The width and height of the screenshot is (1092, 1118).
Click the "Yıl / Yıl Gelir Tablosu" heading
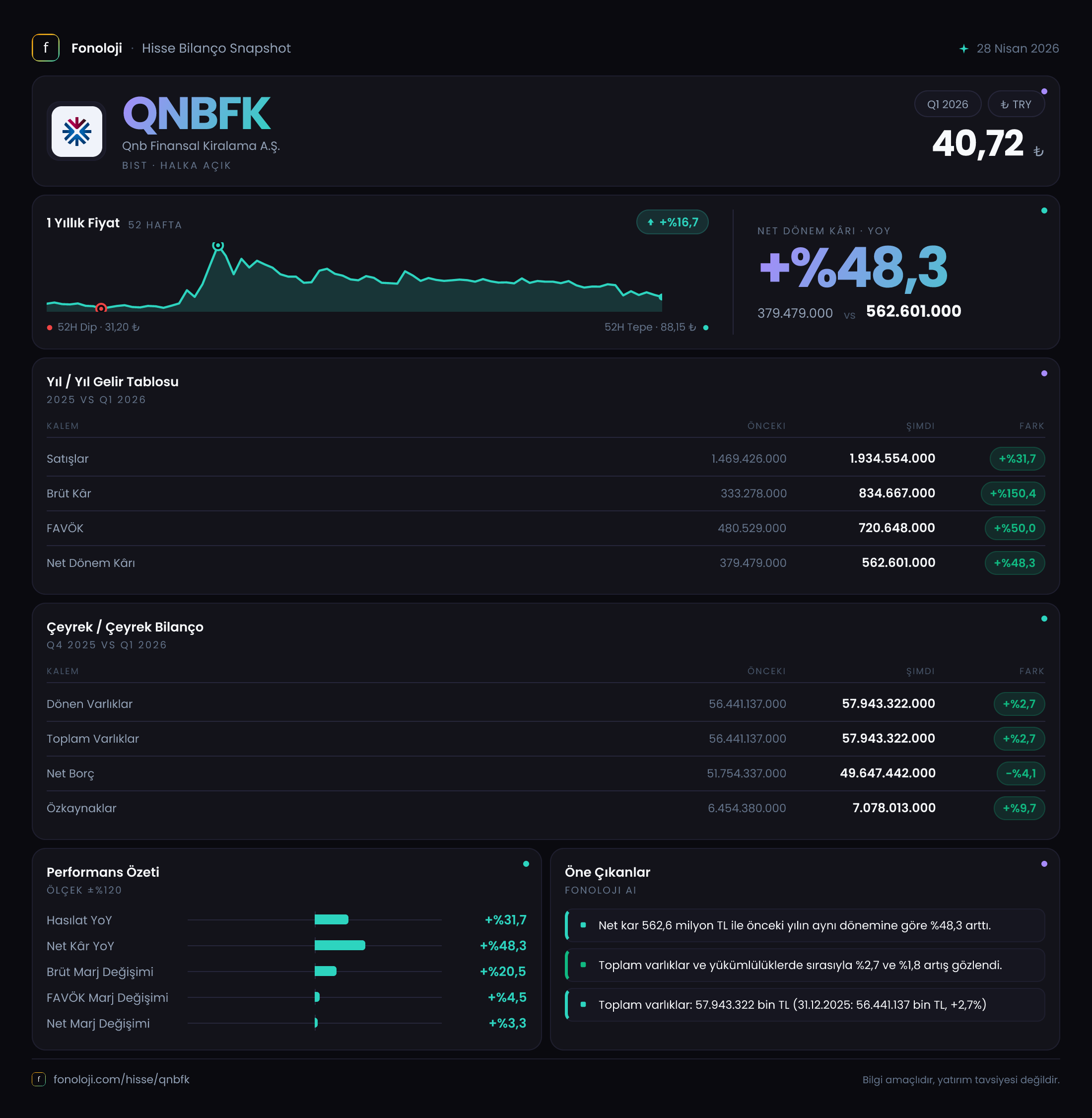pyautogui.click(x=112, y=381)
